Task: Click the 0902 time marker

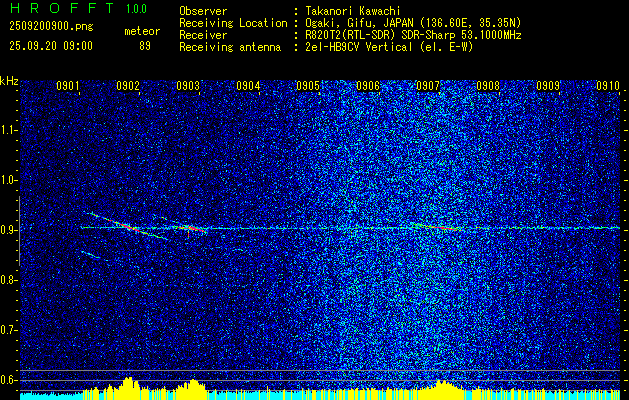Action: pyautogui.click(x=128, y=85)
